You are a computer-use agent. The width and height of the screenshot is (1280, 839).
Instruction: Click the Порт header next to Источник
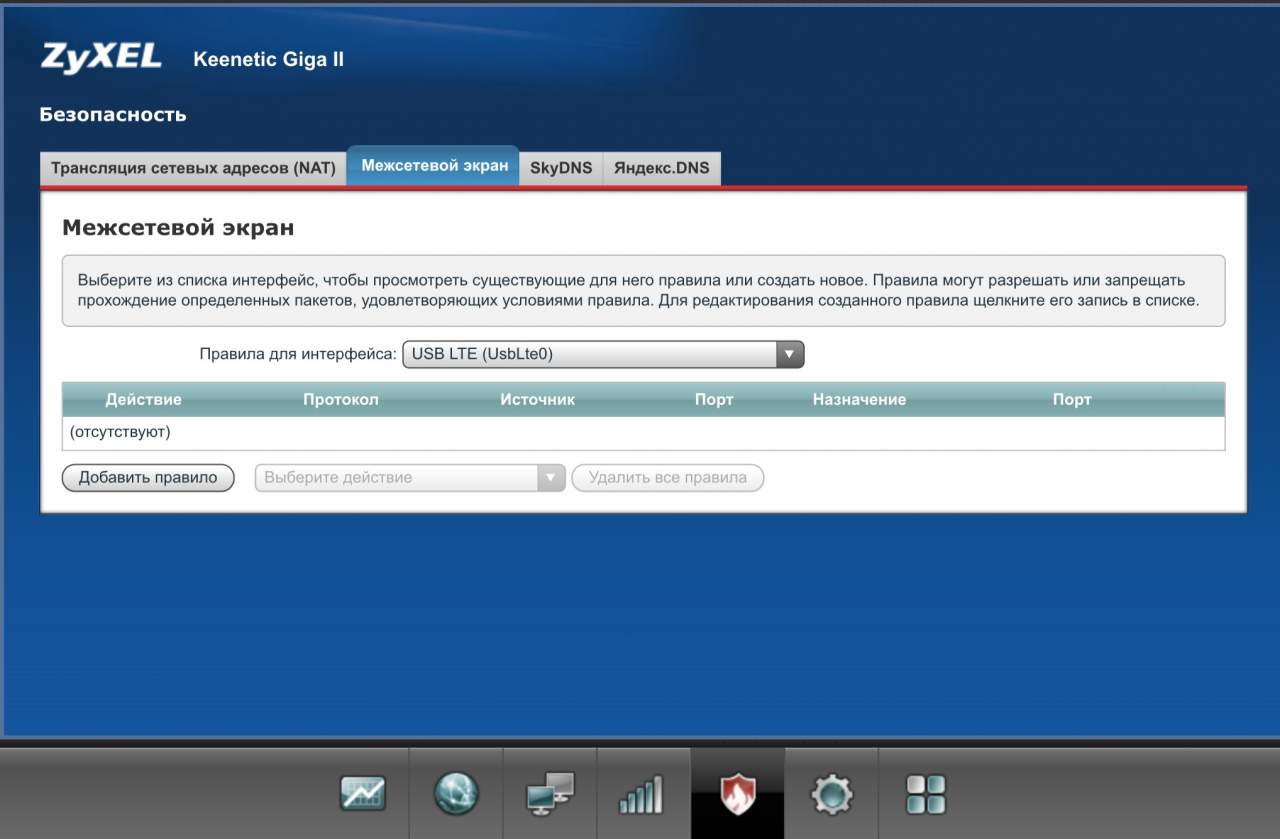714,400
